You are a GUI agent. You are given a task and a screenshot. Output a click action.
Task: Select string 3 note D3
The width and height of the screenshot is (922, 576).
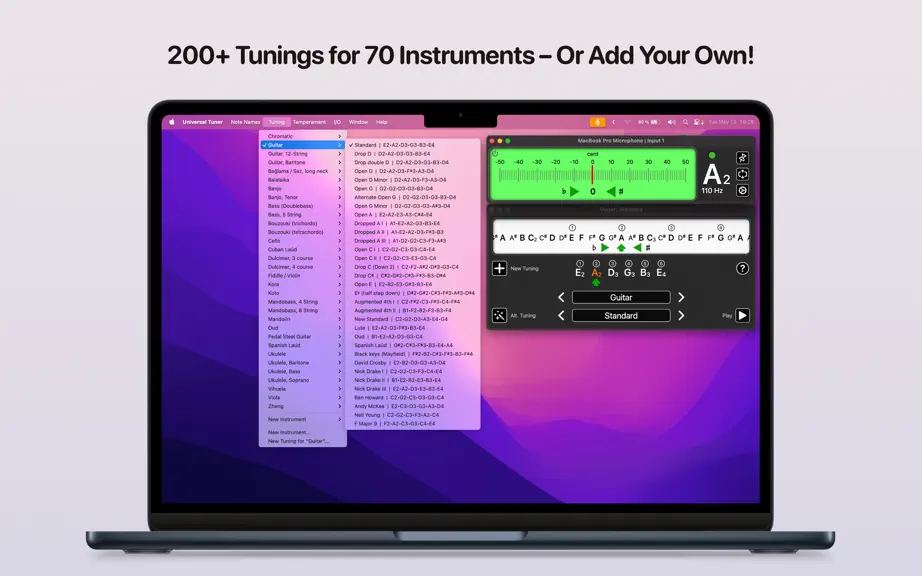tap(613, 269)
